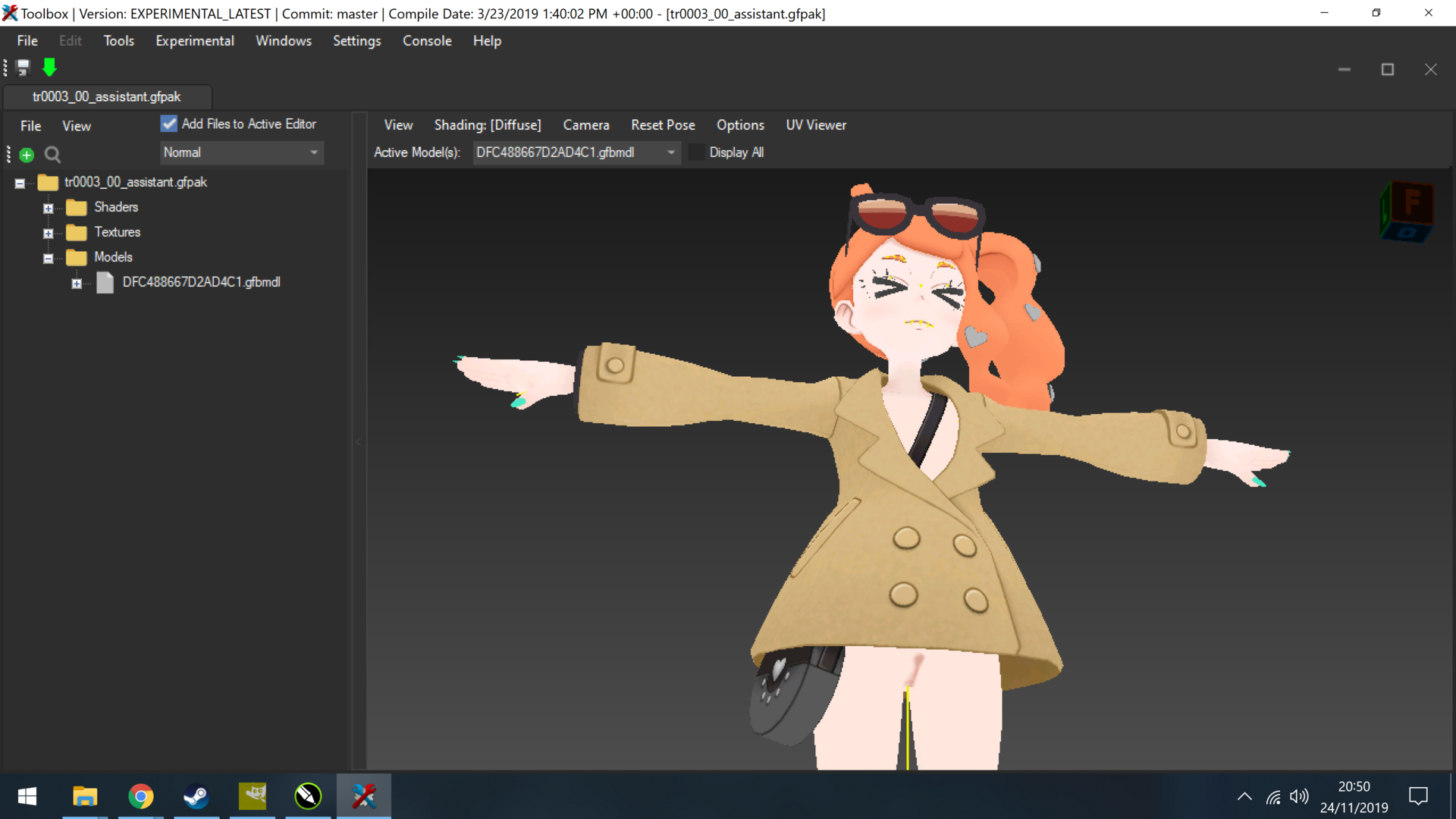Show hidden system tray icons chevron

point(1244,796)
